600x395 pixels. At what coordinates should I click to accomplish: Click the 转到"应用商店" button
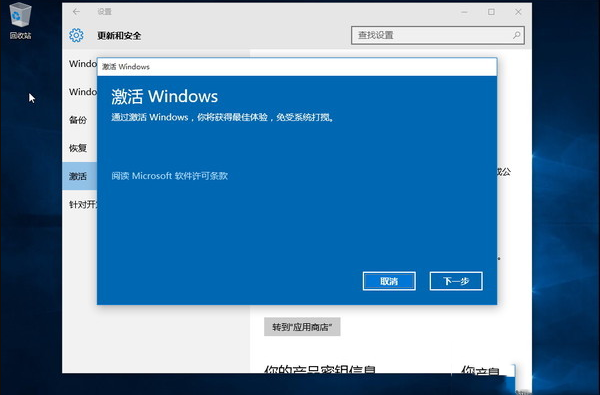(302, 327)
